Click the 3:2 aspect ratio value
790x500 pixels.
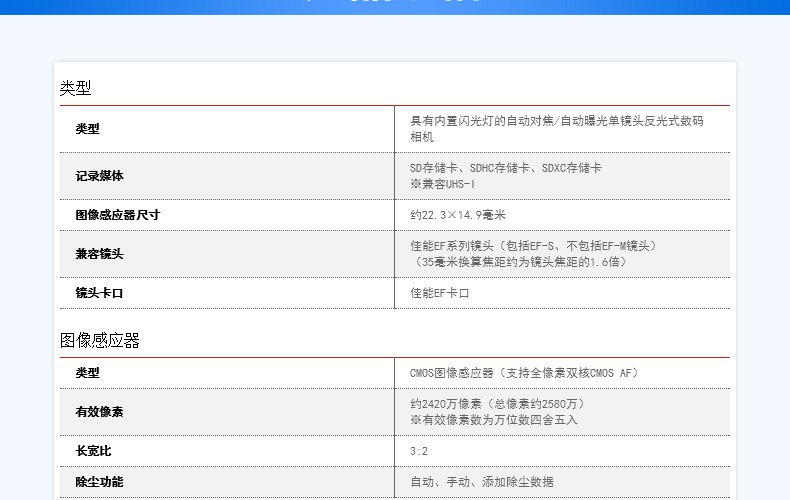419,451
